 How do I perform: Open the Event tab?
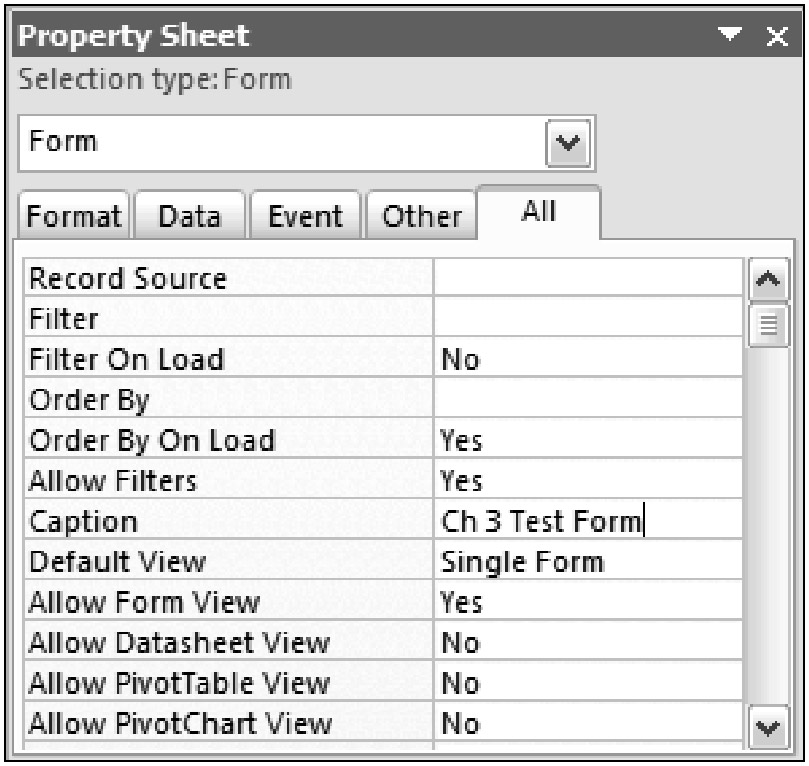[x=306, y=216]
